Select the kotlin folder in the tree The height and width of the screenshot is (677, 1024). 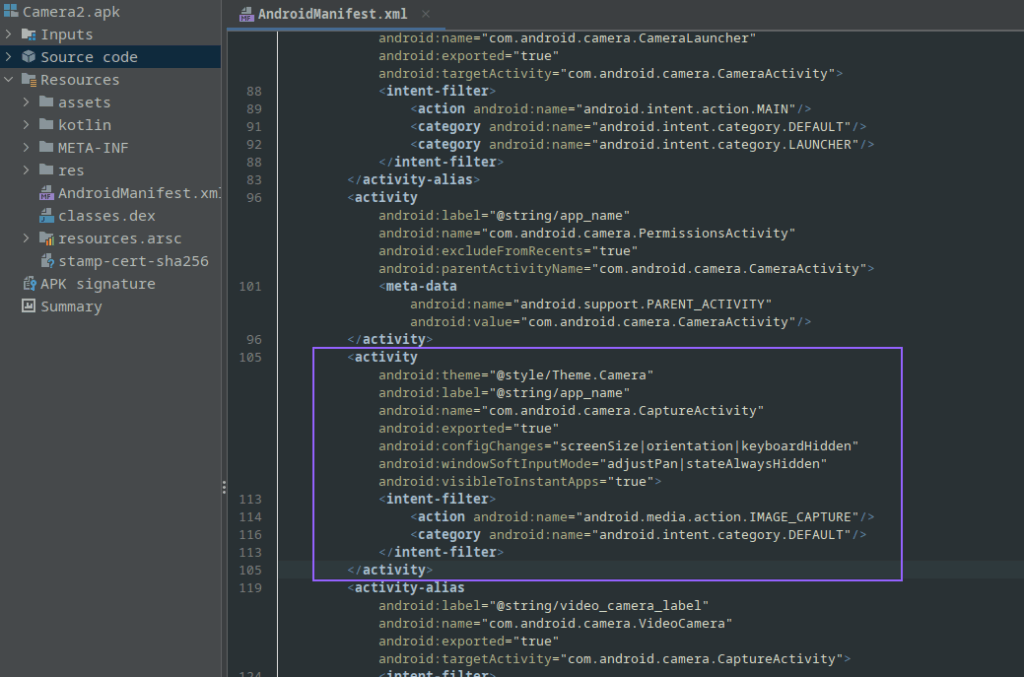[x=84, y=125]
